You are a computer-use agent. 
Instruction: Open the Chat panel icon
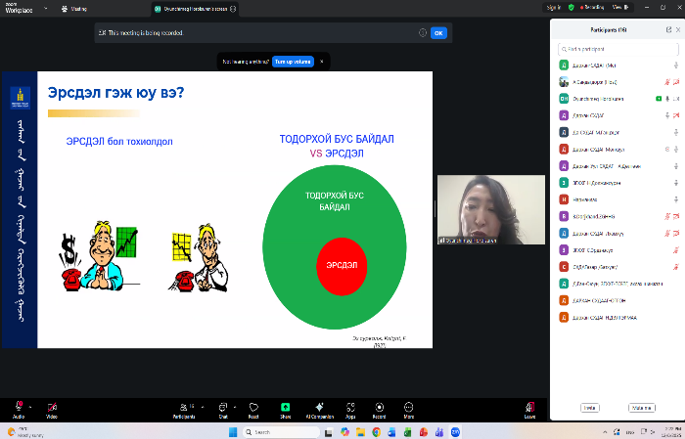(x=223, y=406)
